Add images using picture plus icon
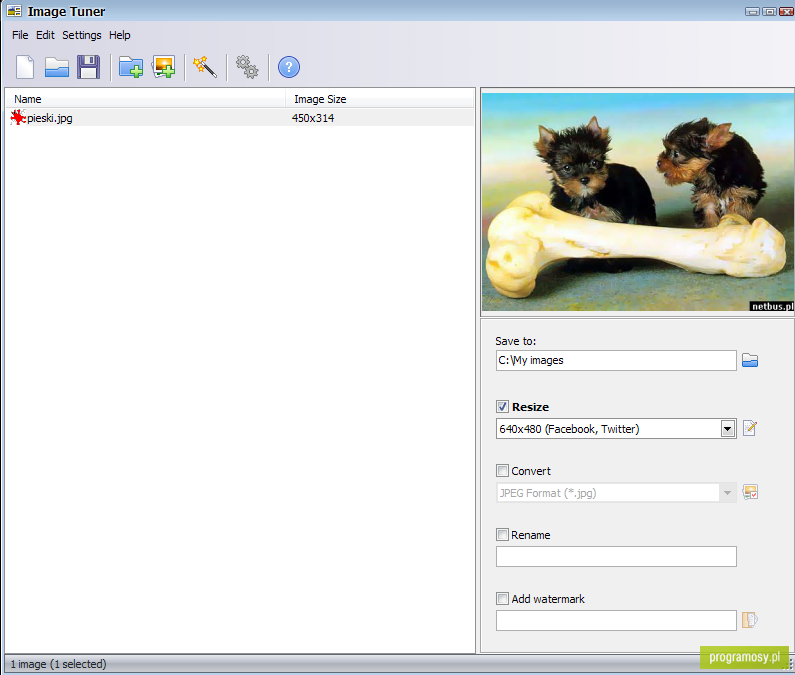This screenshot has width=795, height=675. coord(164,67)
